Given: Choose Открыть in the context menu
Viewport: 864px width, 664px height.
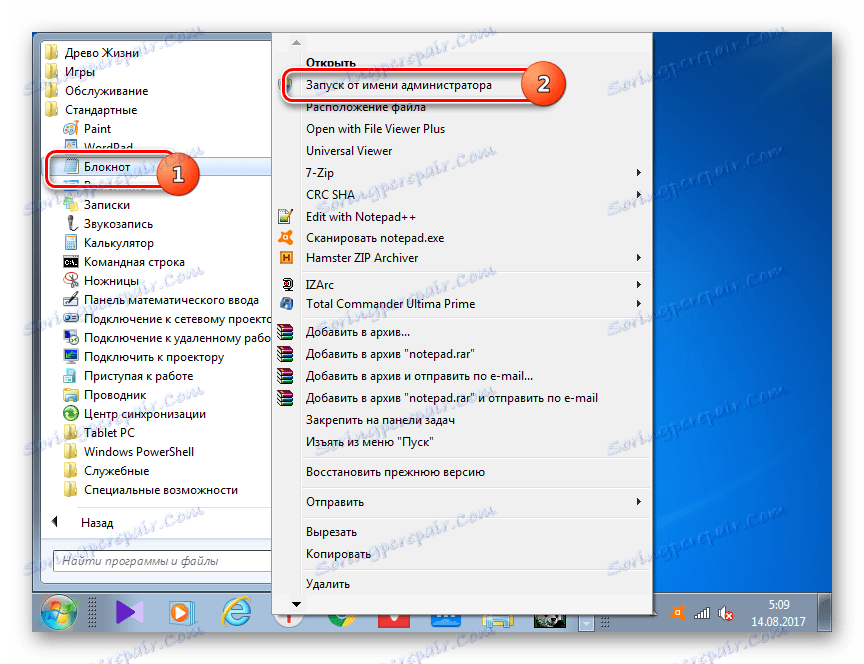Looking at the screenshot, I should point(331,63).
